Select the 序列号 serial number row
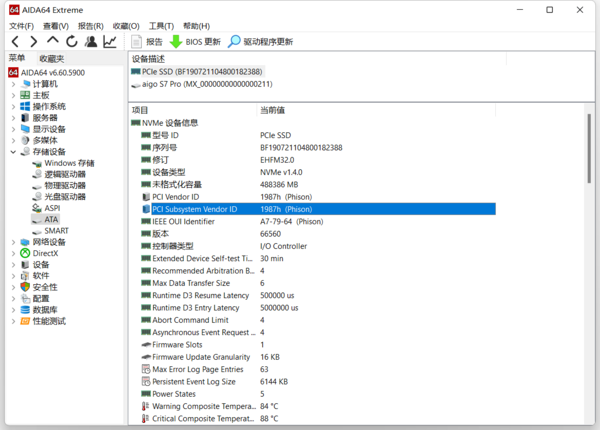This screenshot has width=600, height=430. coord(318,148)
